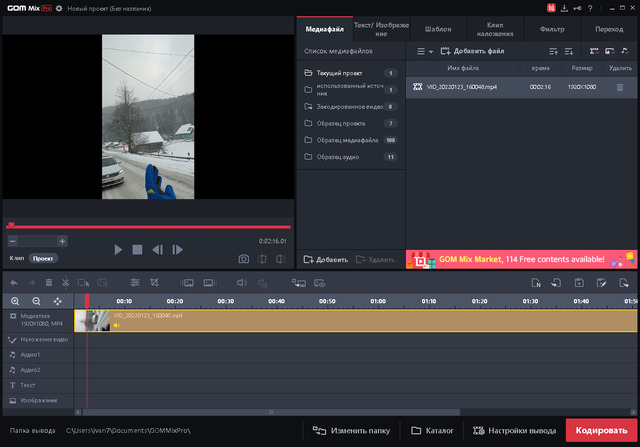
Task: Select the crop tool icon
Action: 154,282
